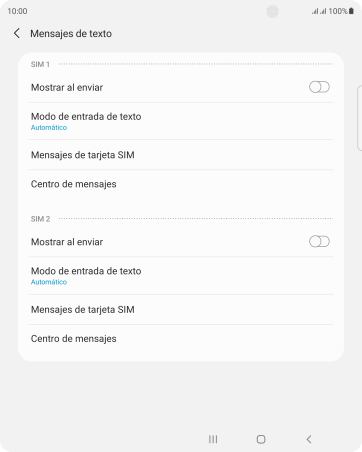The width and height of the screenshot is (362, 452).
Task: Tap the signal strength icons in status bar
Action: (319, 11)
